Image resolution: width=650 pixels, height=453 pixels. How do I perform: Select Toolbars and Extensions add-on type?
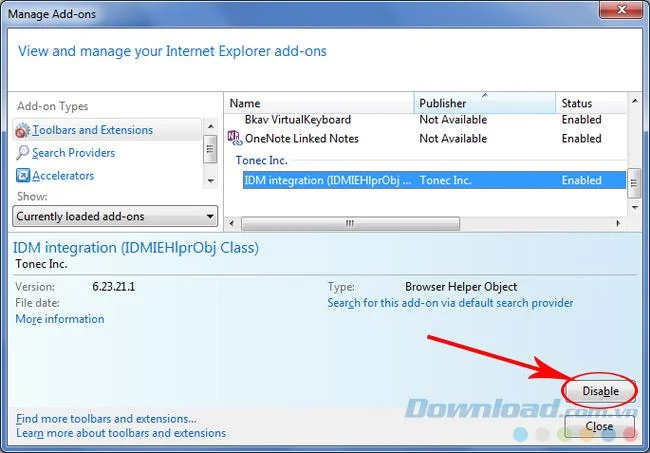(107, 130)
